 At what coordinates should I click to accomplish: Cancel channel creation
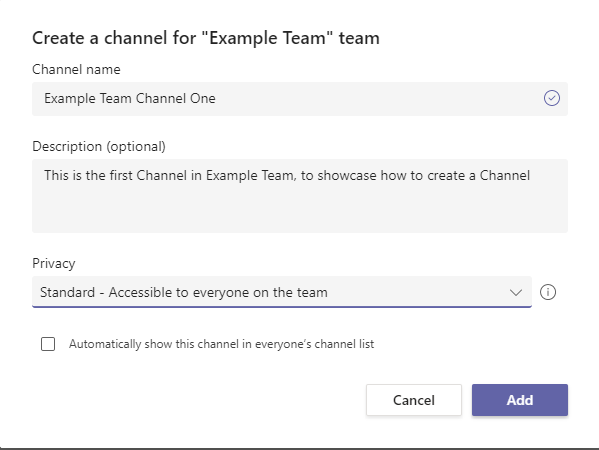click(414, 400)
